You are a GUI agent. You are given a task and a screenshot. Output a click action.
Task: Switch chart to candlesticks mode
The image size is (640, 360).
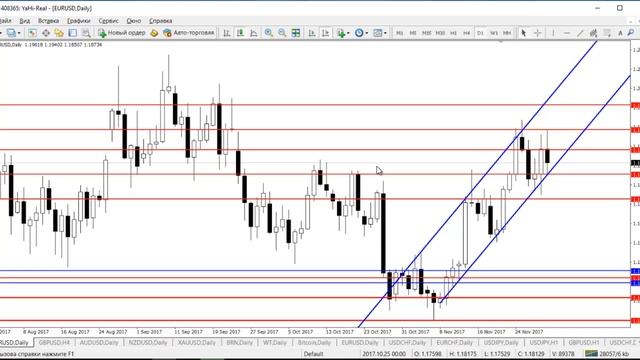pos(240,33)
